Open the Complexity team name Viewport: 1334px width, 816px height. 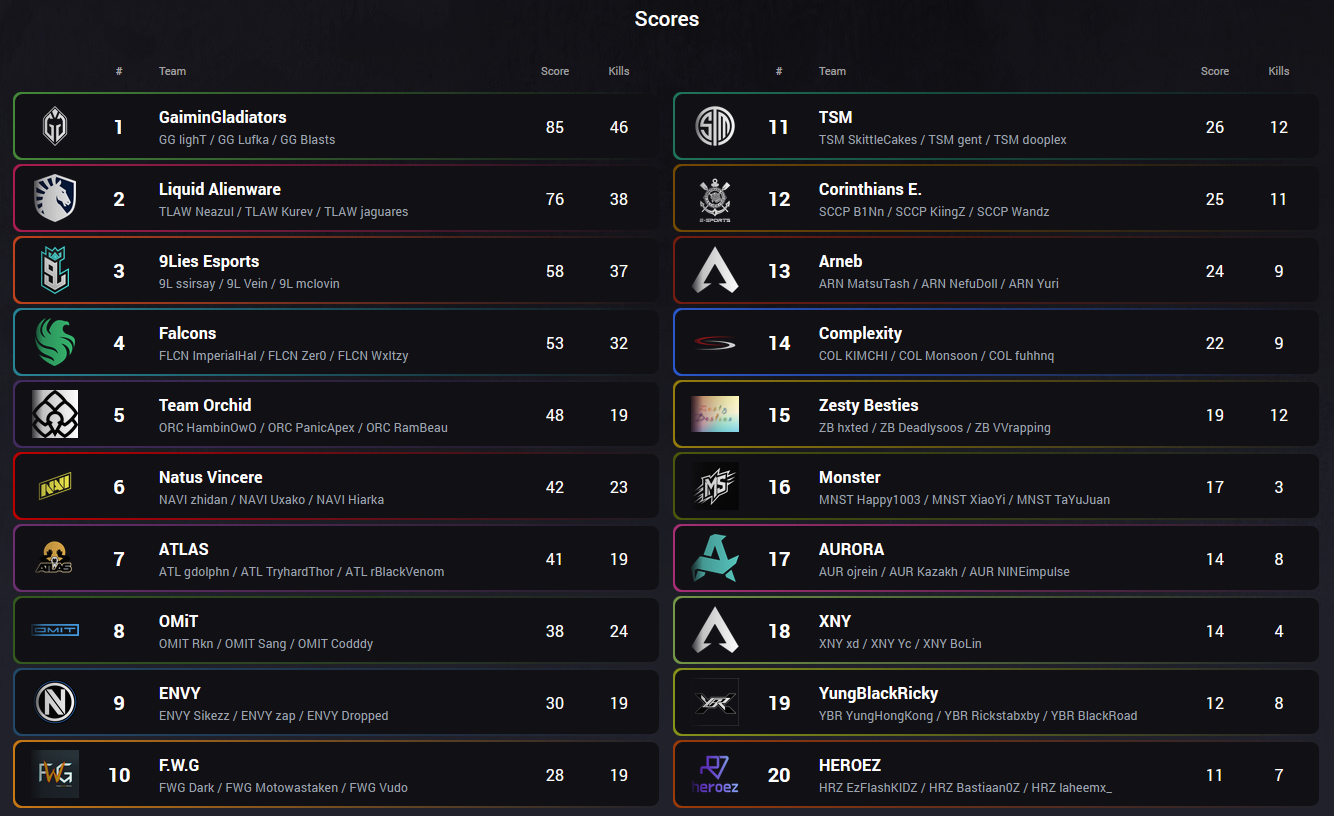pyautogui.click(x=860, y=333)
